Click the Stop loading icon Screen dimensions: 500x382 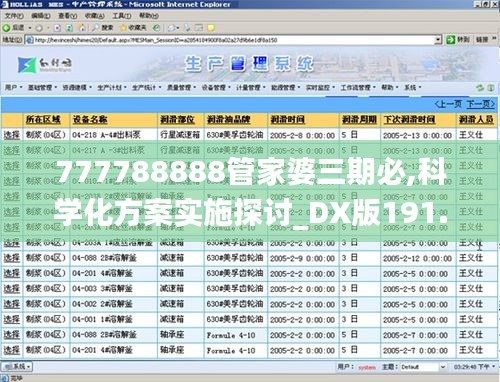[57, 28]
